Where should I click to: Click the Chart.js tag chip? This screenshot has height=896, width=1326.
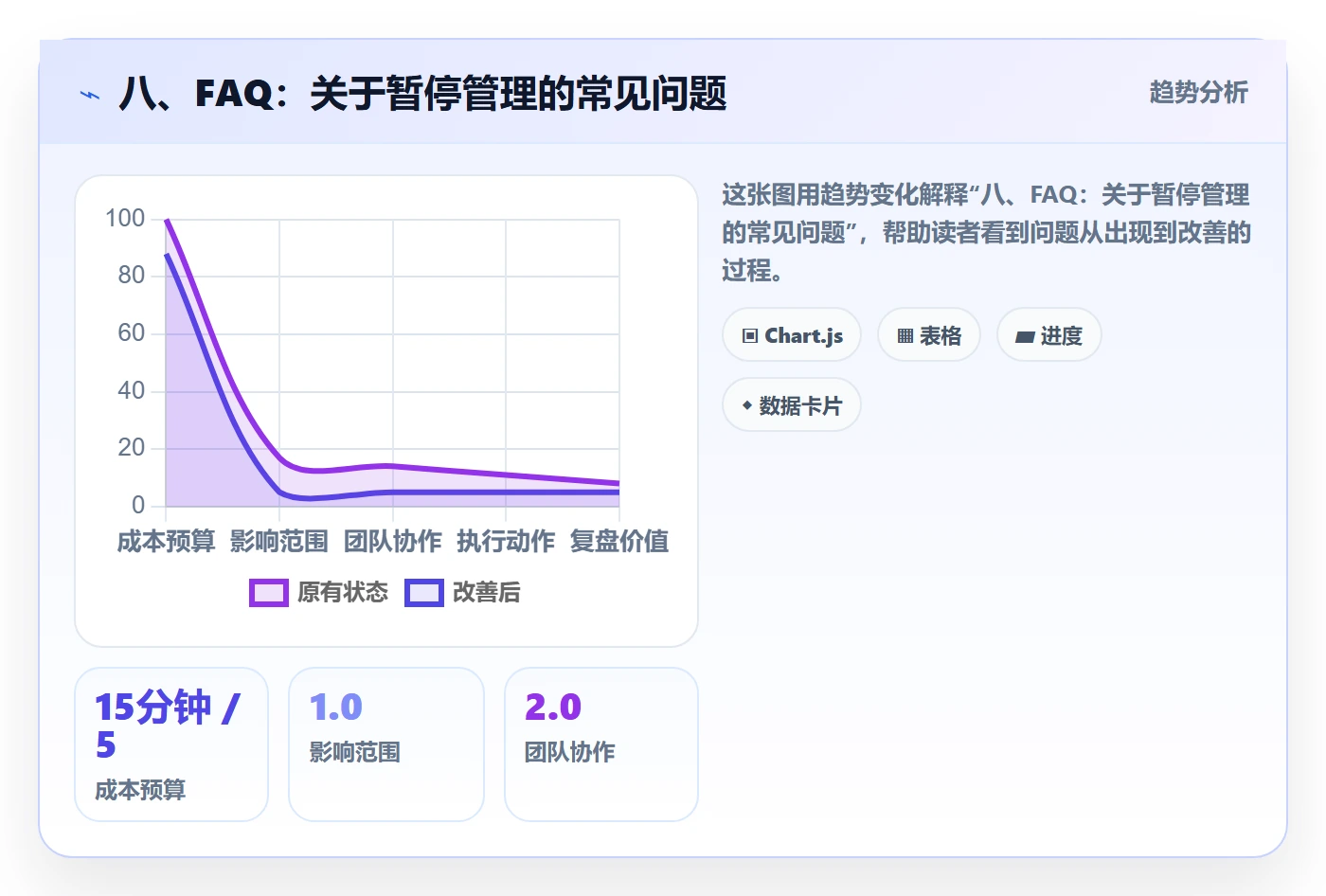[x=792, y=335]
